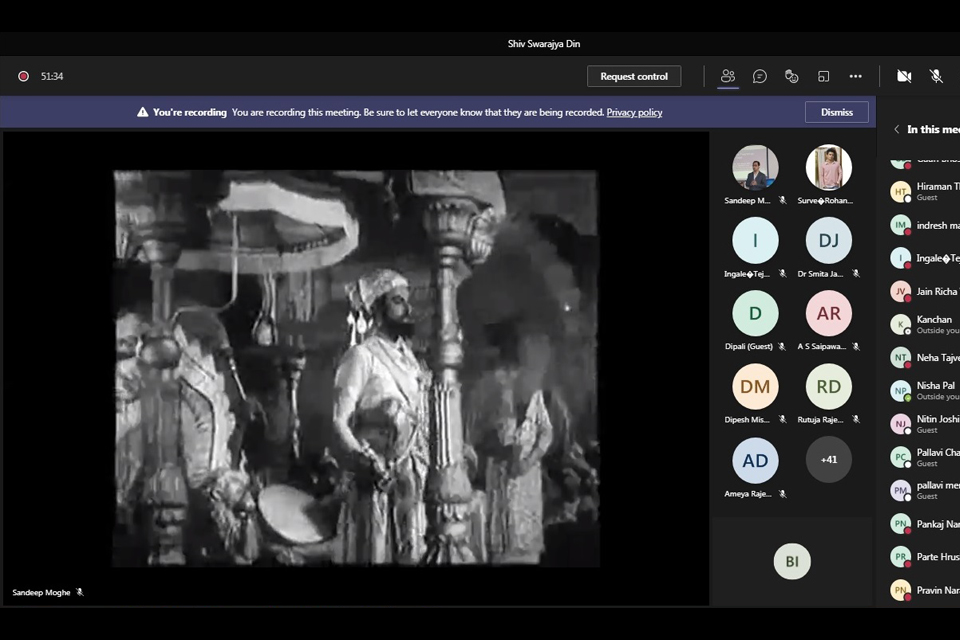Click the muted mic icon beside Ameya Raje...
This screenshot has width=960, height=640.
pyautogui.click(x=782, y=494)
